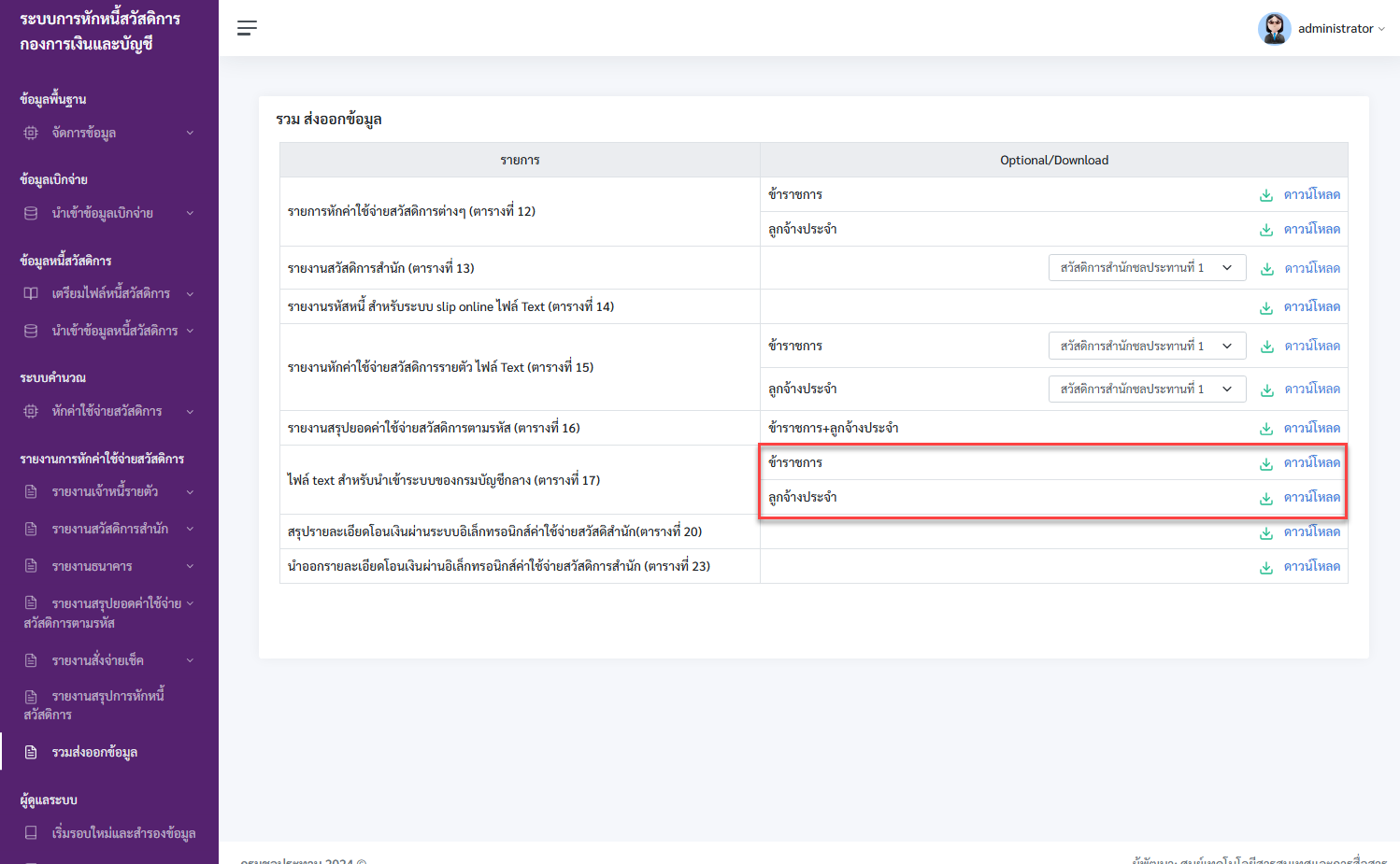This screenshot has width=1400, height=864.
Task: Click the รายการ column header
Action: (520, 160)
